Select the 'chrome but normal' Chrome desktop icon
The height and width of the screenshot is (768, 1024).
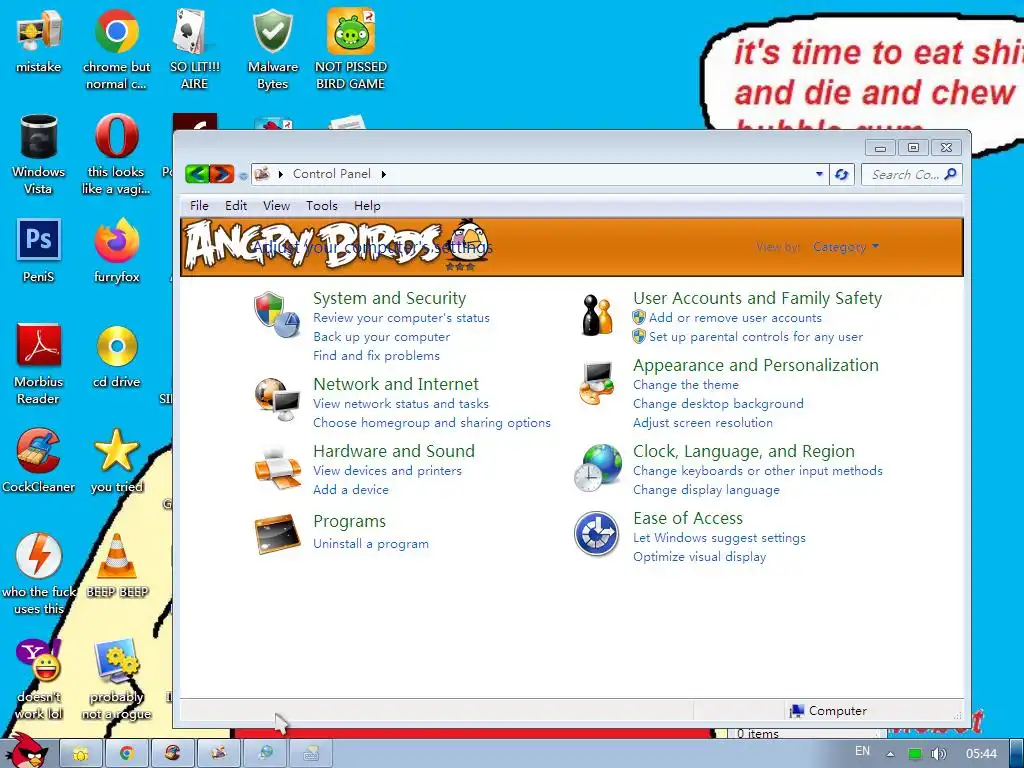pyautogui.click(x=116, y=31)
